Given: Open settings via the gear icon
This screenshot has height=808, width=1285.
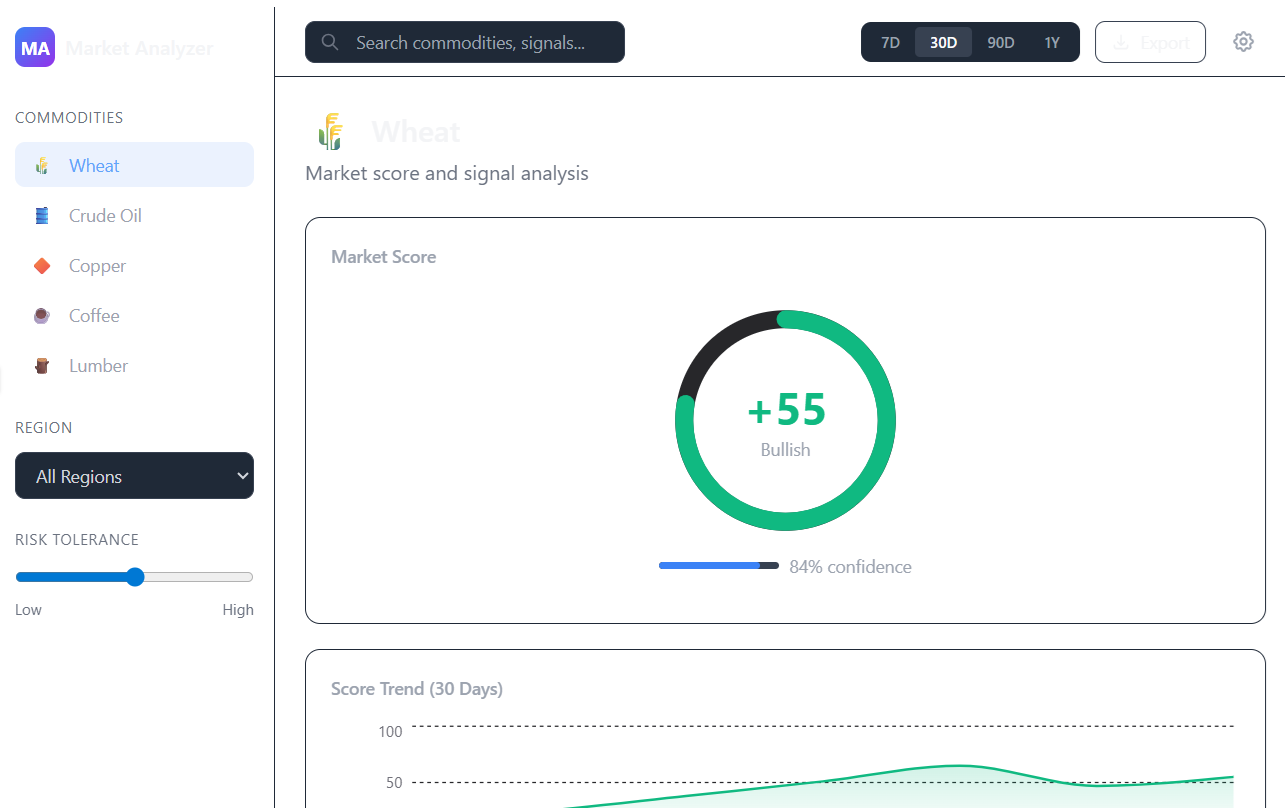Looking at the screenshot, I should [1243, 42].
